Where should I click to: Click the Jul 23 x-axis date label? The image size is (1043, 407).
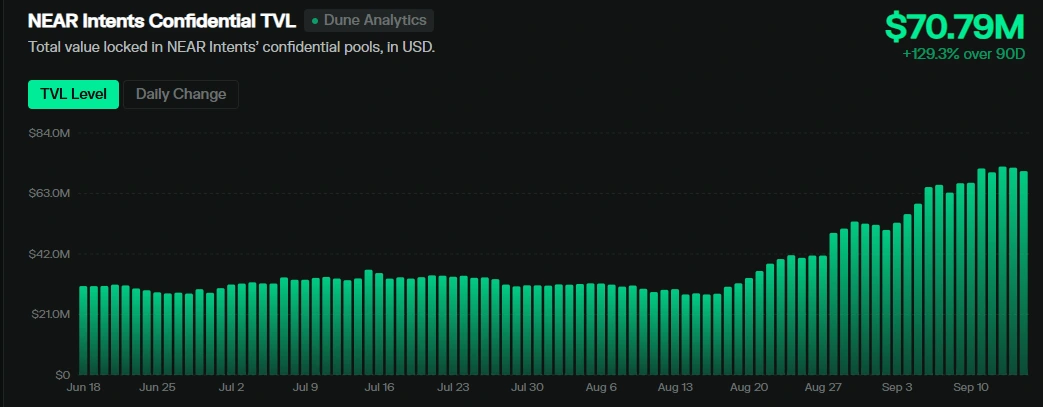[x=454, y=387]
